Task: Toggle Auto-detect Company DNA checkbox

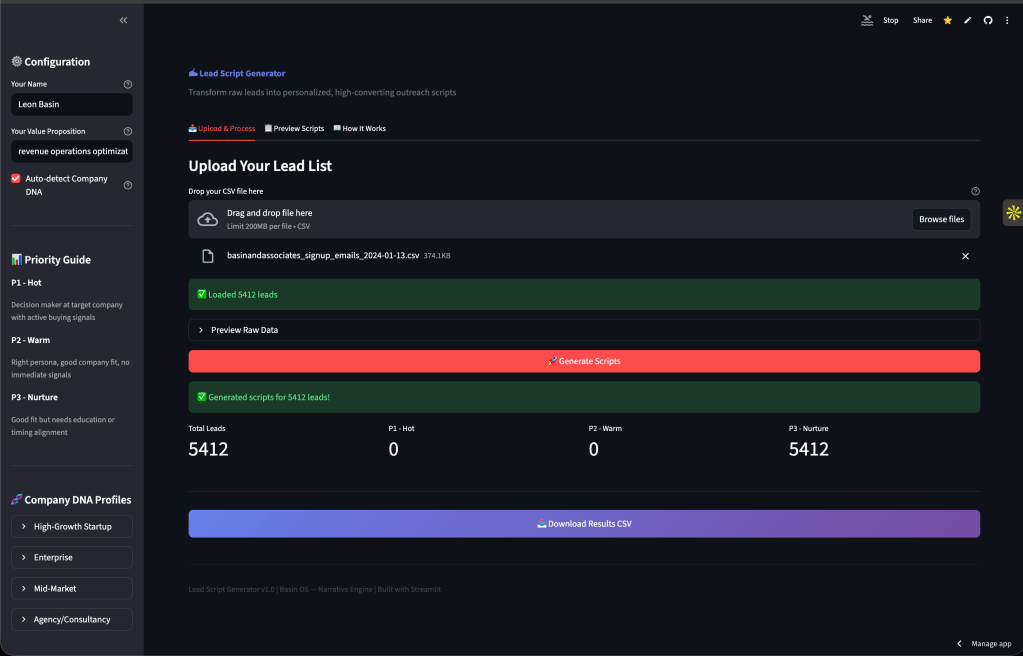Action: coord(16,179)
